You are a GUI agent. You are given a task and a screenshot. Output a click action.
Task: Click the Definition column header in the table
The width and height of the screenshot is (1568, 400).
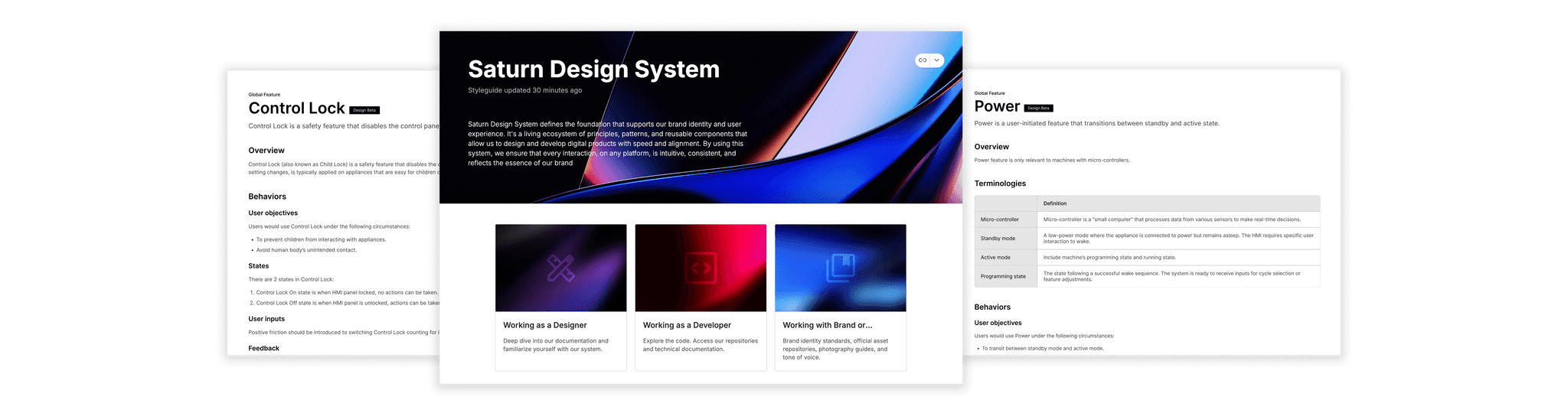click(x=1054, y=203)
